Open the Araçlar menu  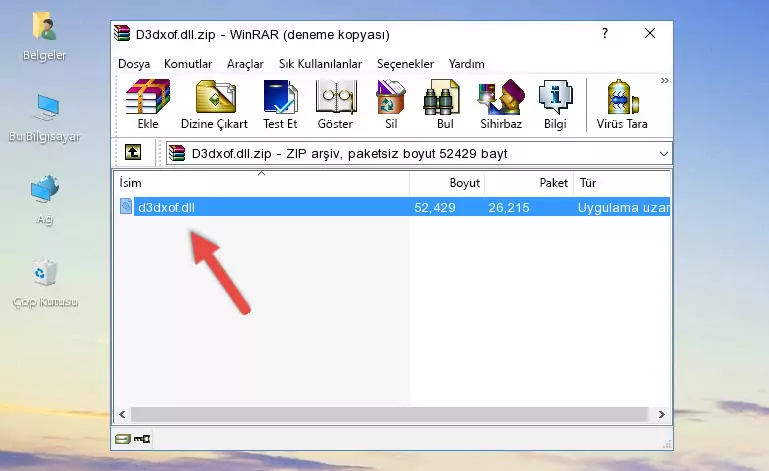245,64
